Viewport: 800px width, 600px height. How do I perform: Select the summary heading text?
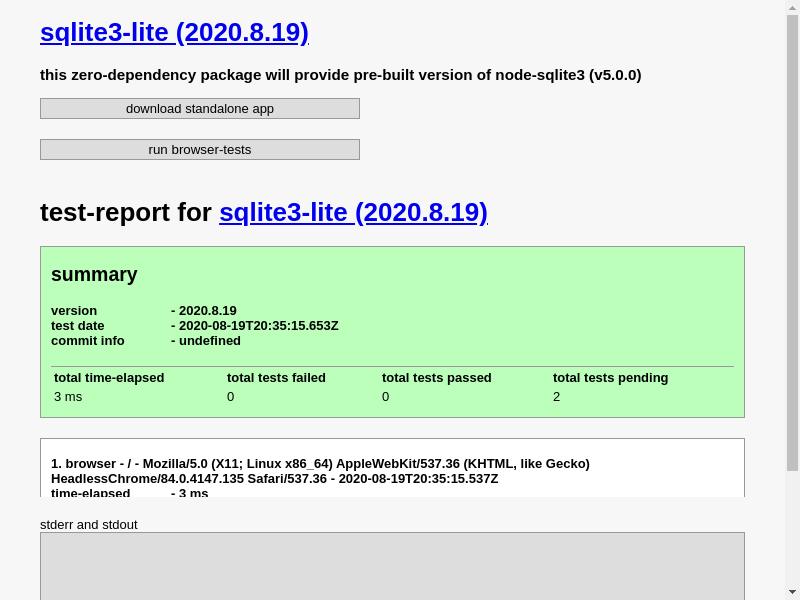94,274
